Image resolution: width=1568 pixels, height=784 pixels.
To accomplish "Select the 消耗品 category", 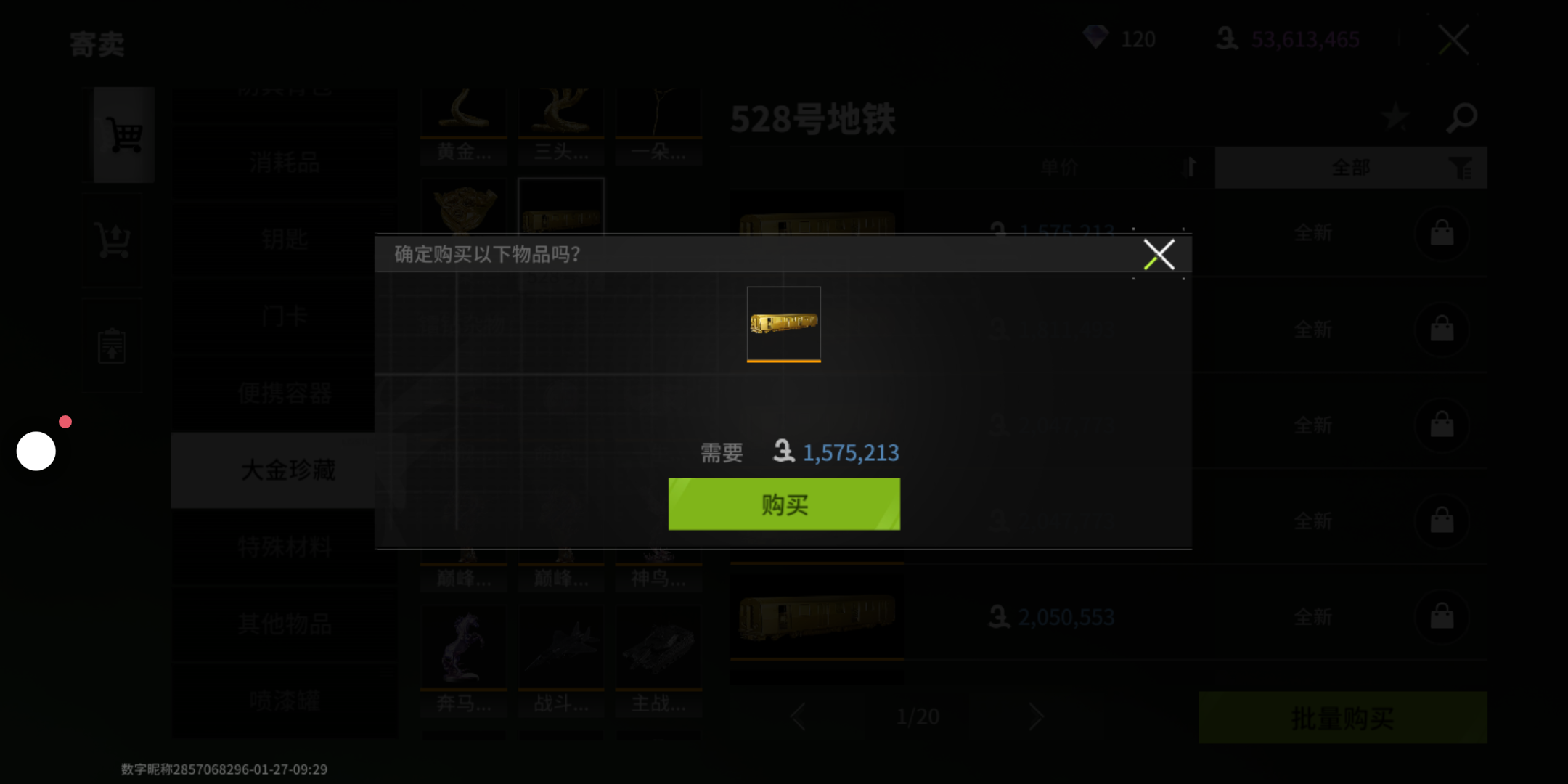I will click(284, 163).
